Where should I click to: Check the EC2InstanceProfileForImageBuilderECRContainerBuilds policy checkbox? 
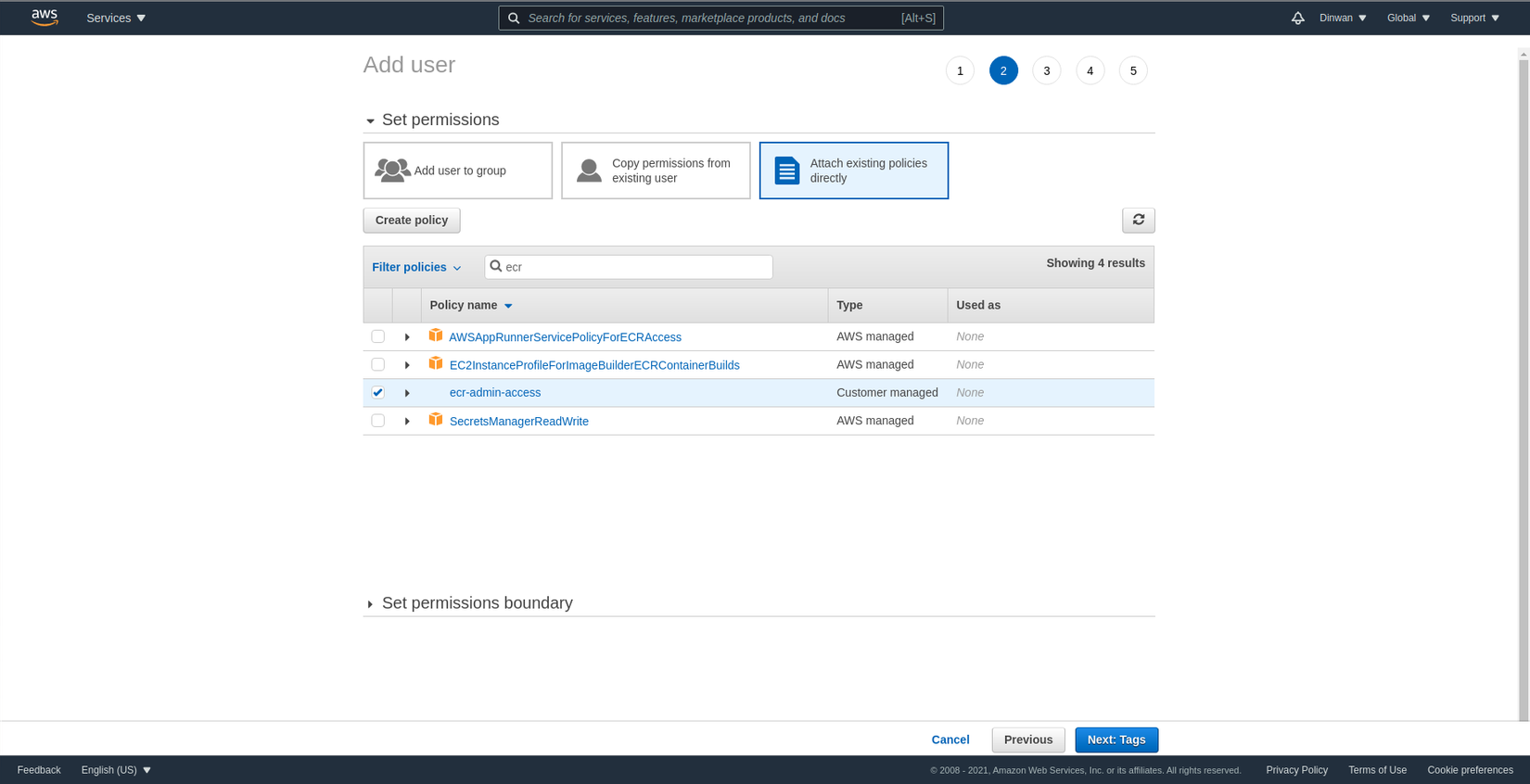click(x=377, y=364)
